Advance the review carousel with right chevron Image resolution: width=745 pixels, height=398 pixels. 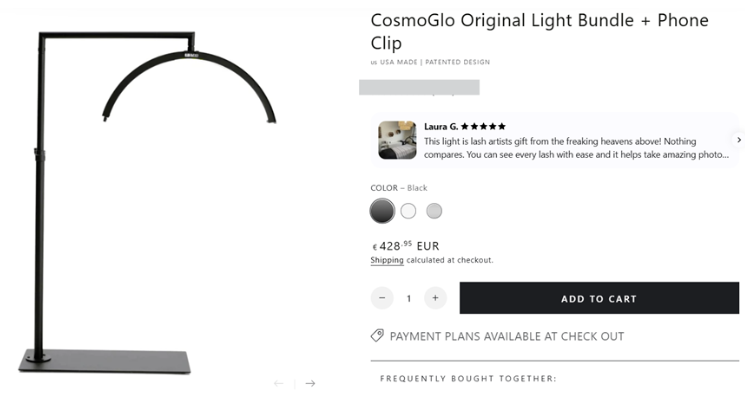click(x=739, y=140)
